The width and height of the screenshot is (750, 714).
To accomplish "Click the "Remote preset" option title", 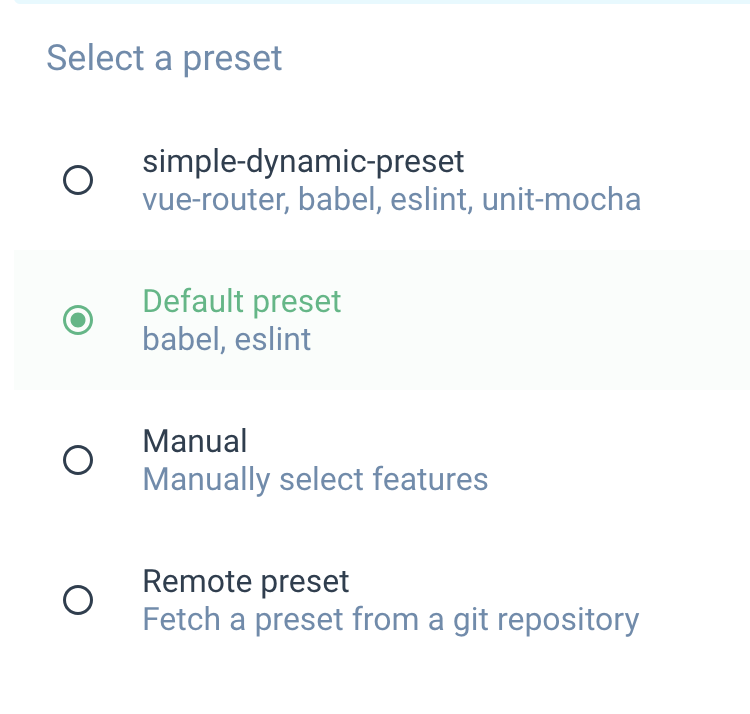I will (246, 581).
